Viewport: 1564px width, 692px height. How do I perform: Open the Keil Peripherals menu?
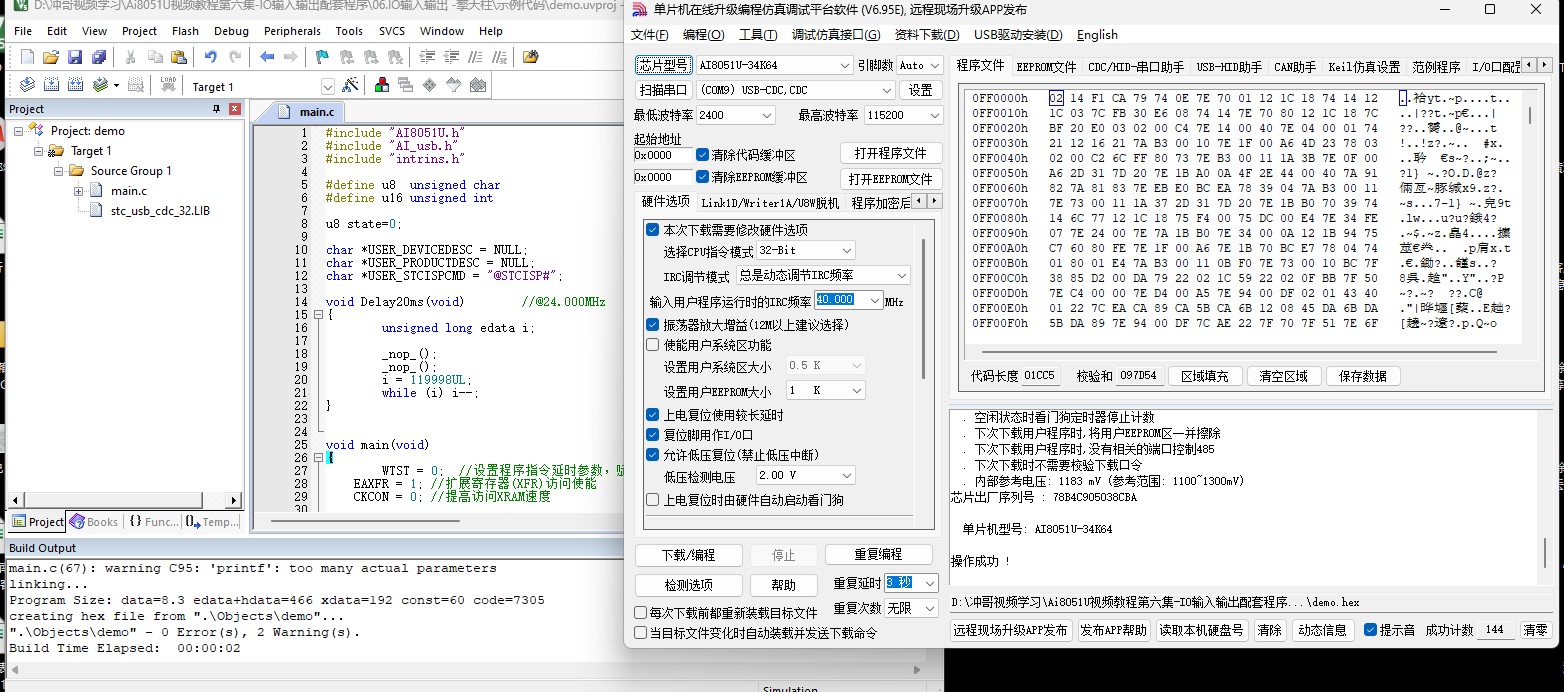click(x=292, y=31)
